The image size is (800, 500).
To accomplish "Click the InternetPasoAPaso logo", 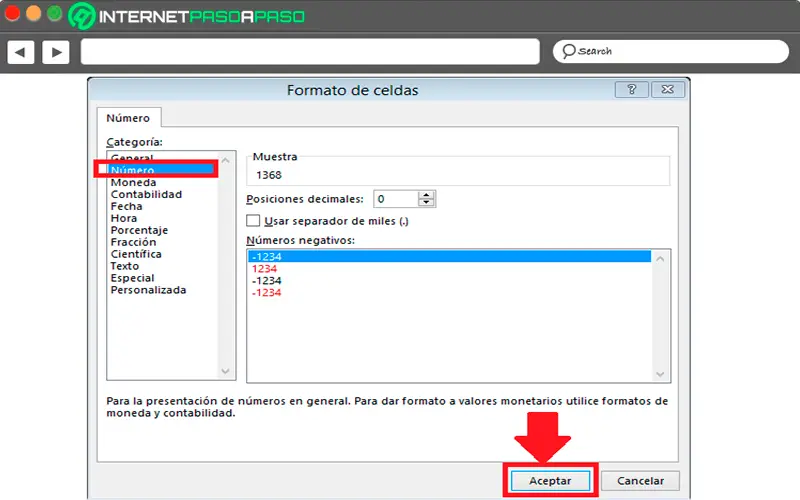I will [x=187, y=16].
